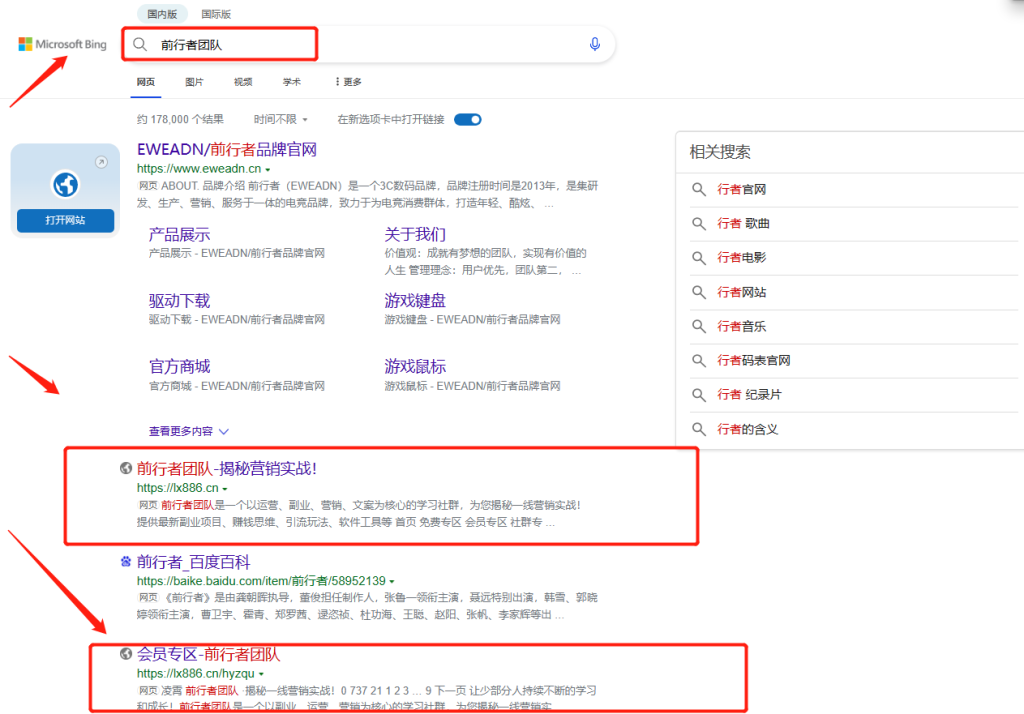1024x714 pixels.
Task: Click the magnifier icon beside 行者官网 related search
Action: [699, 189]
